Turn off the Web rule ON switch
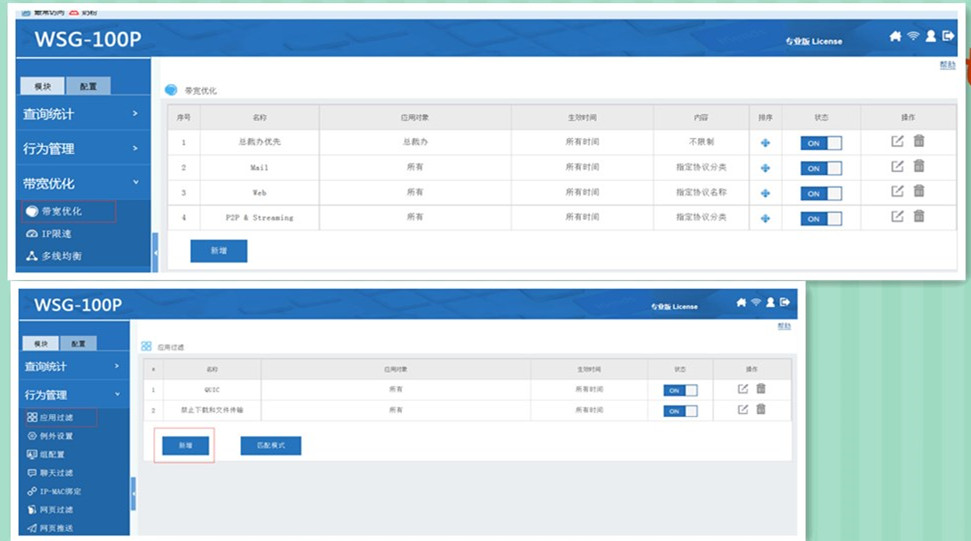 pyautogui.click(x=820, y=193)
